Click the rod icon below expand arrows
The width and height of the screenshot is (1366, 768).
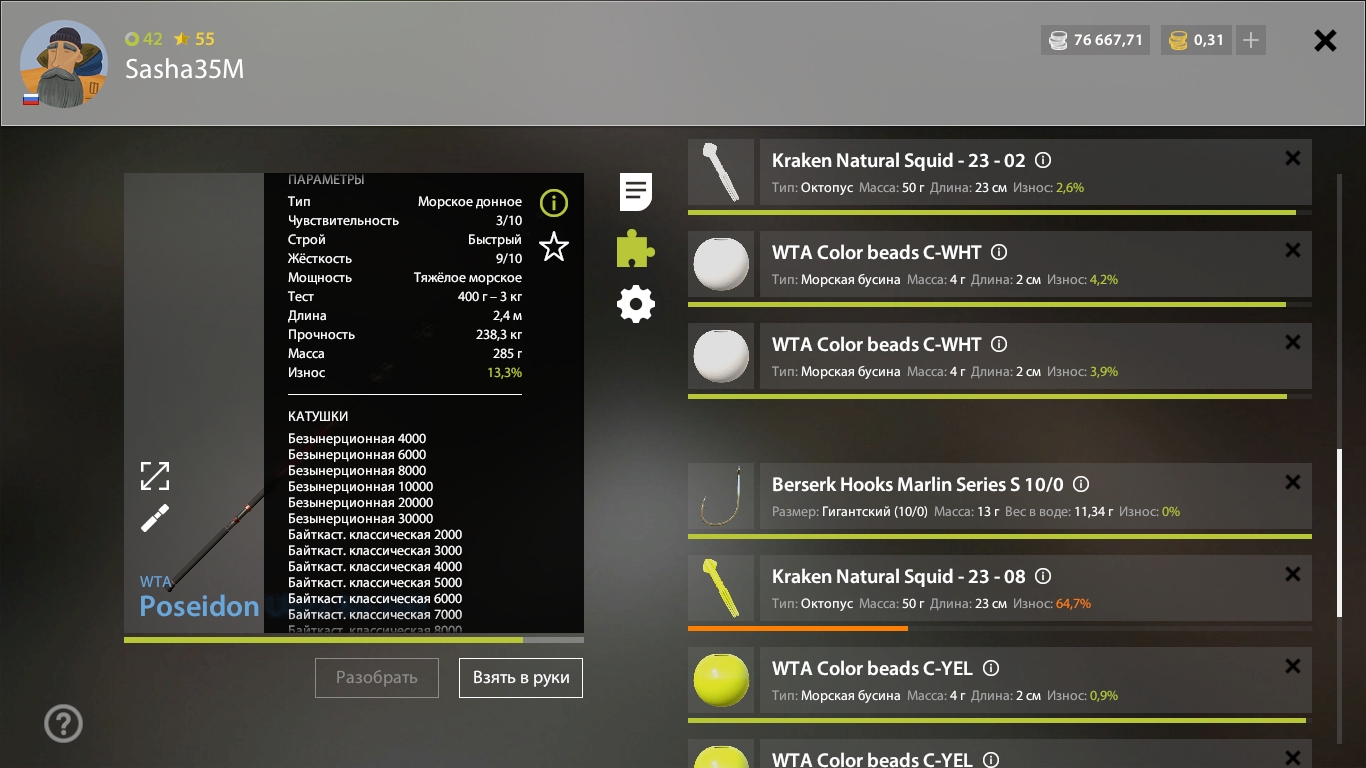(155, 518)
